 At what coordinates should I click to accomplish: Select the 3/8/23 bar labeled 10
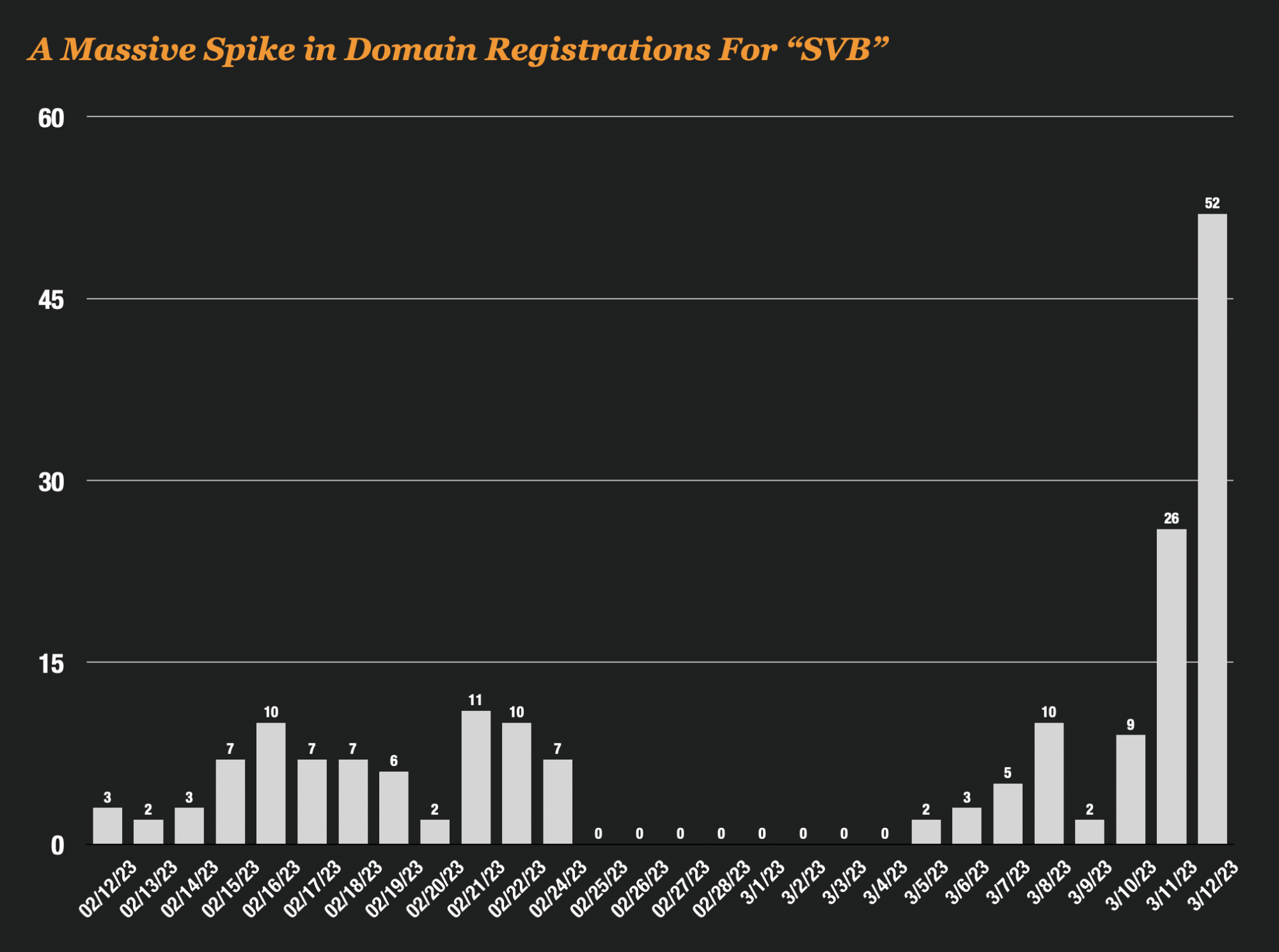(1049, 783)
